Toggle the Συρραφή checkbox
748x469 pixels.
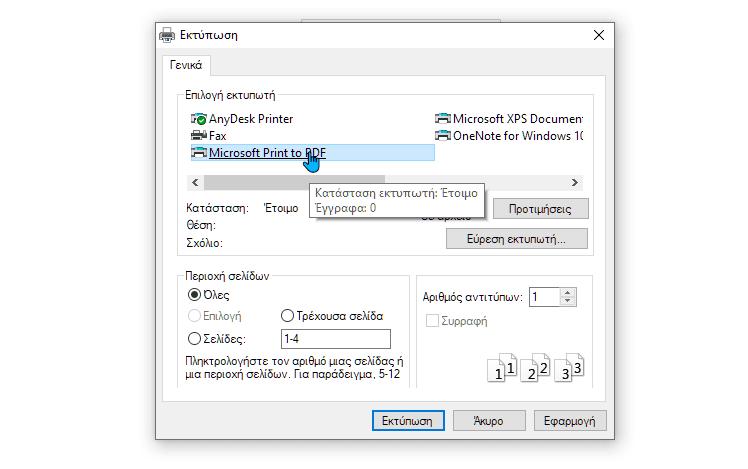(432, 321)
